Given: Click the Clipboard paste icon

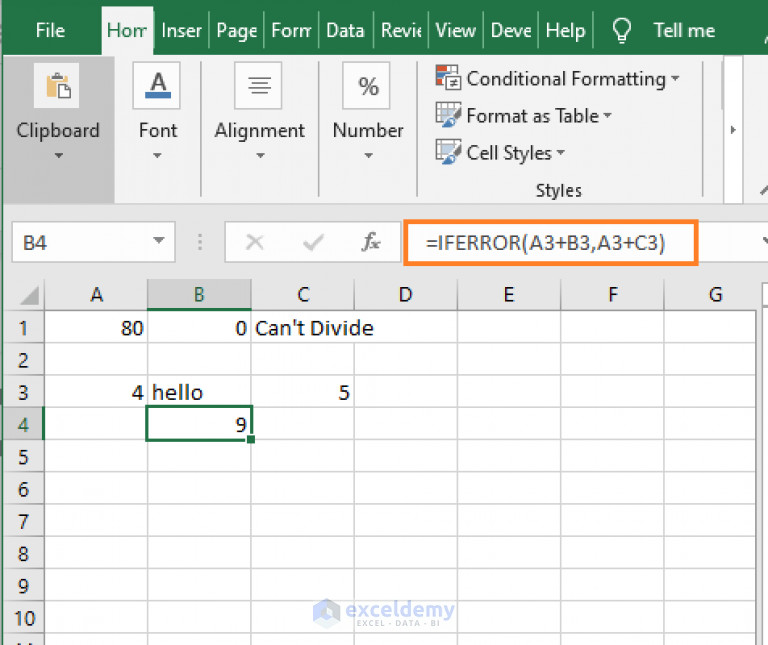Looking at the screenshot, I should pyautogui.click(x=57, y=87).
